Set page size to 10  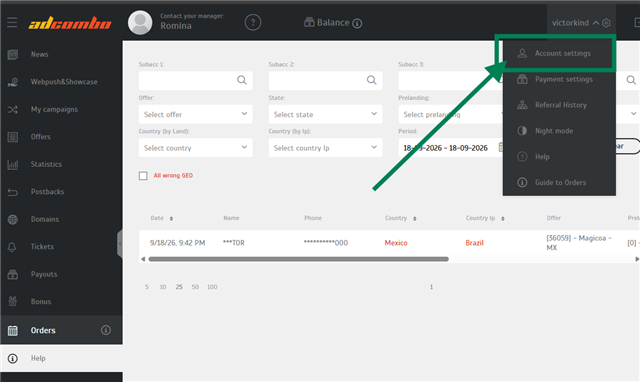pos(163,287)
